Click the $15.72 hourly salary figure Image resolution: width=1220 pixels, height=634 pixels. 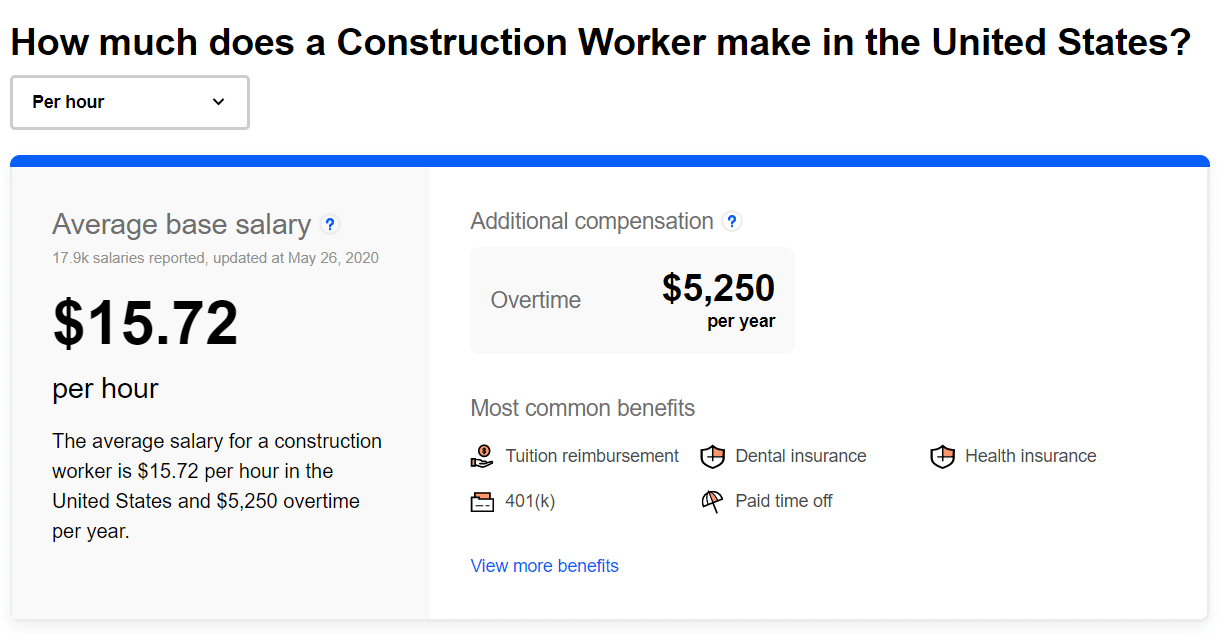pos(146,322)
